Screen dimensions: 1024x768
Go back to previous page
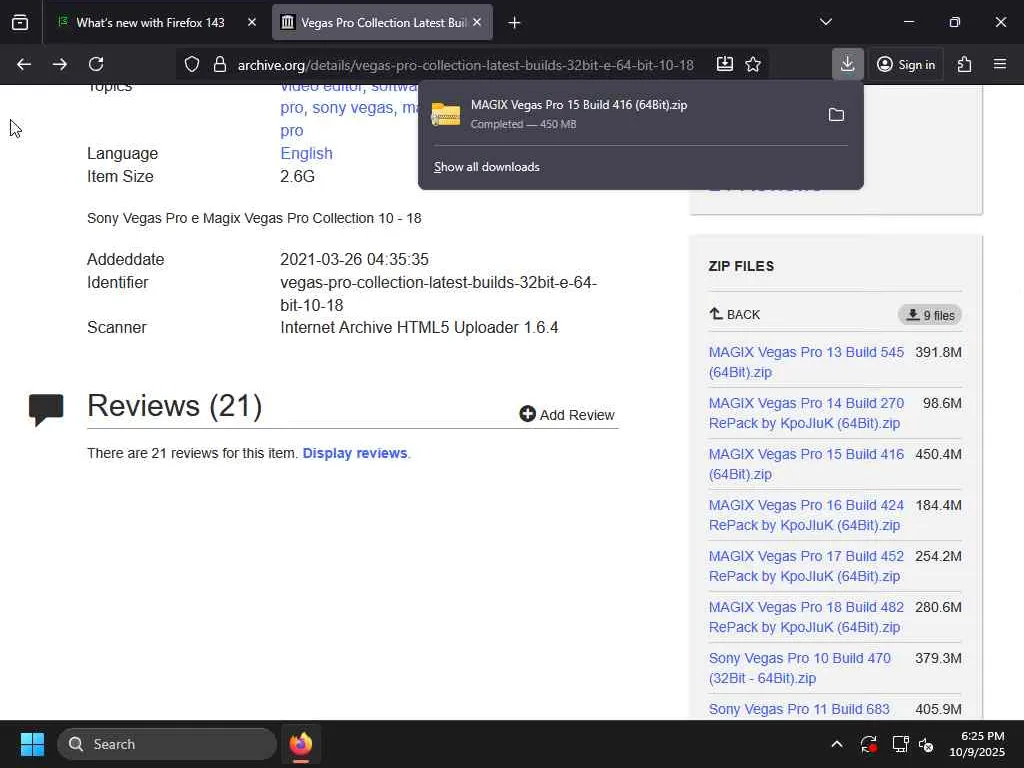pos(24,64)
